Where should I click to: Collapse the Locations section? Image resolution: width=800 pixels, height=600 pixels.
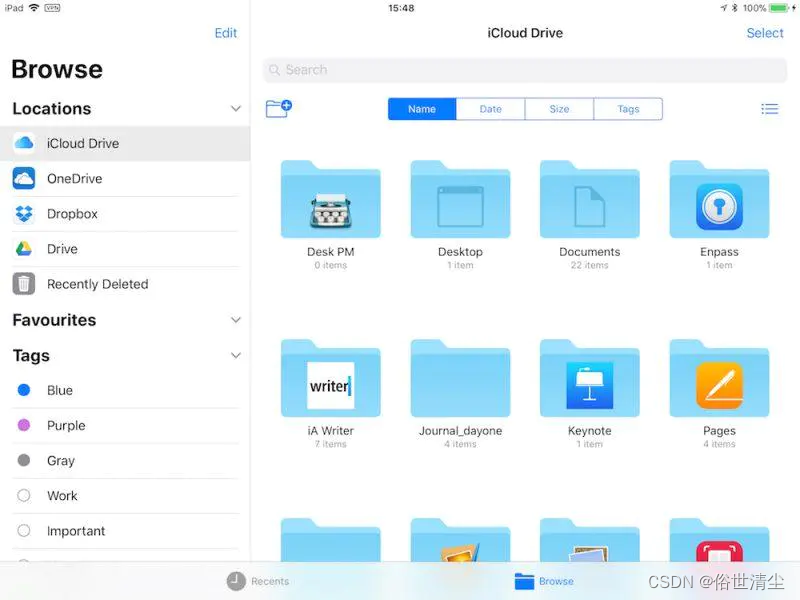[x=236, y=109]
